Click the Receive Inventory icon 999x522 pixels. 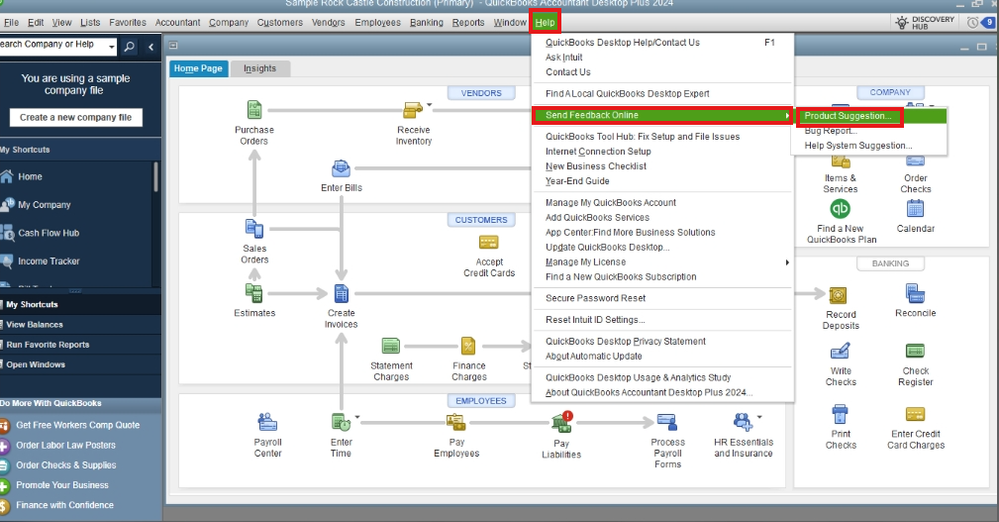tap(413, 110)
